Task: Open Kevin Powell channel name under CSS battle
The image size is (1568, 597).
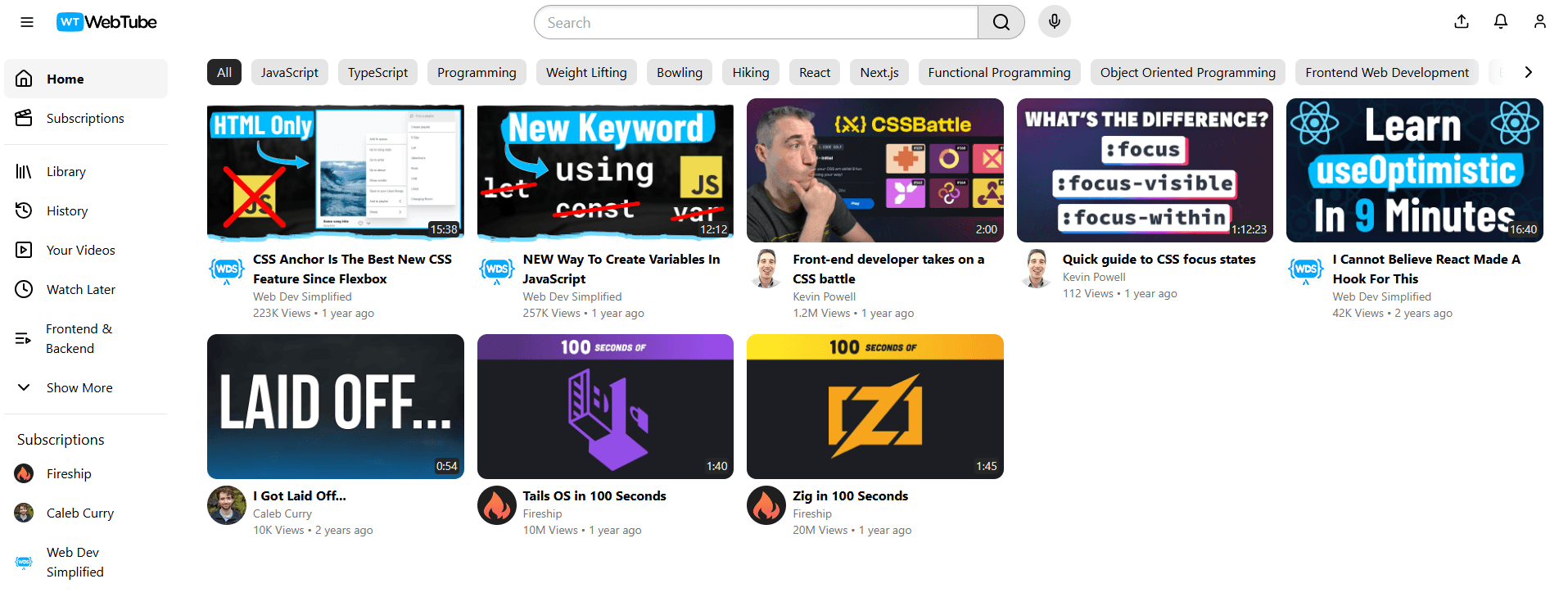Action: tap(824, 296)
